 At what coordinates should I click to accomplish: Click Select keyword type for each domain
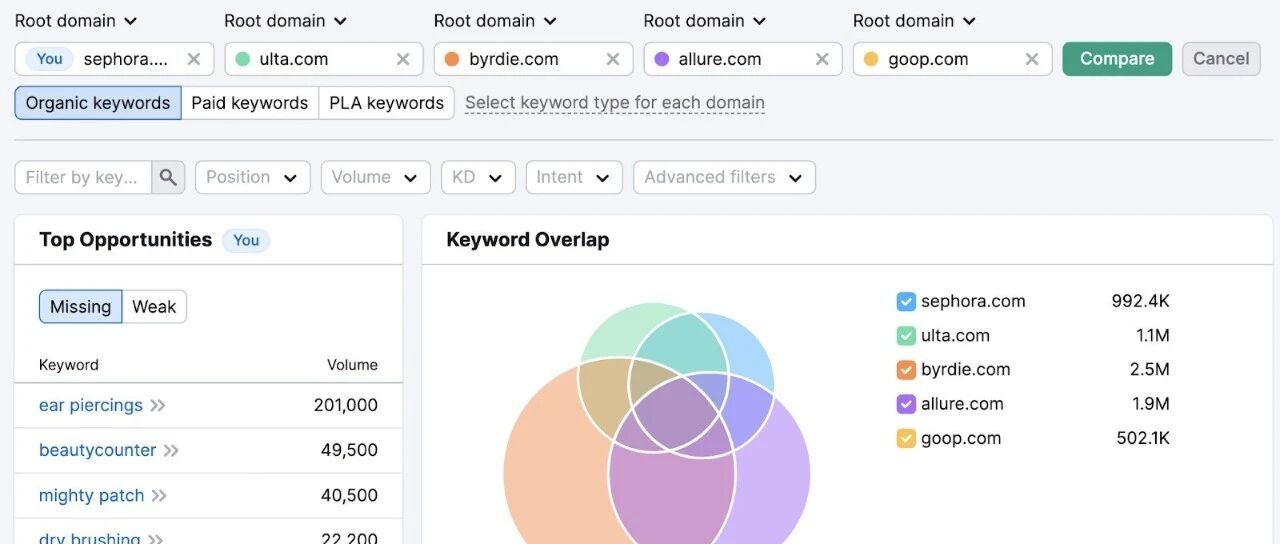click(615, 103)
